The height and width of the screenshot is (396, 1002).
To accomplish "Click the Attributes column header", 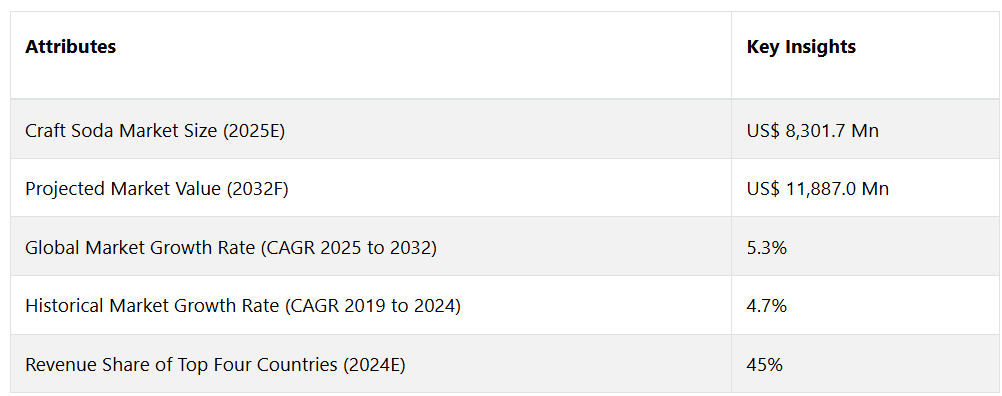I will point(371,55).
